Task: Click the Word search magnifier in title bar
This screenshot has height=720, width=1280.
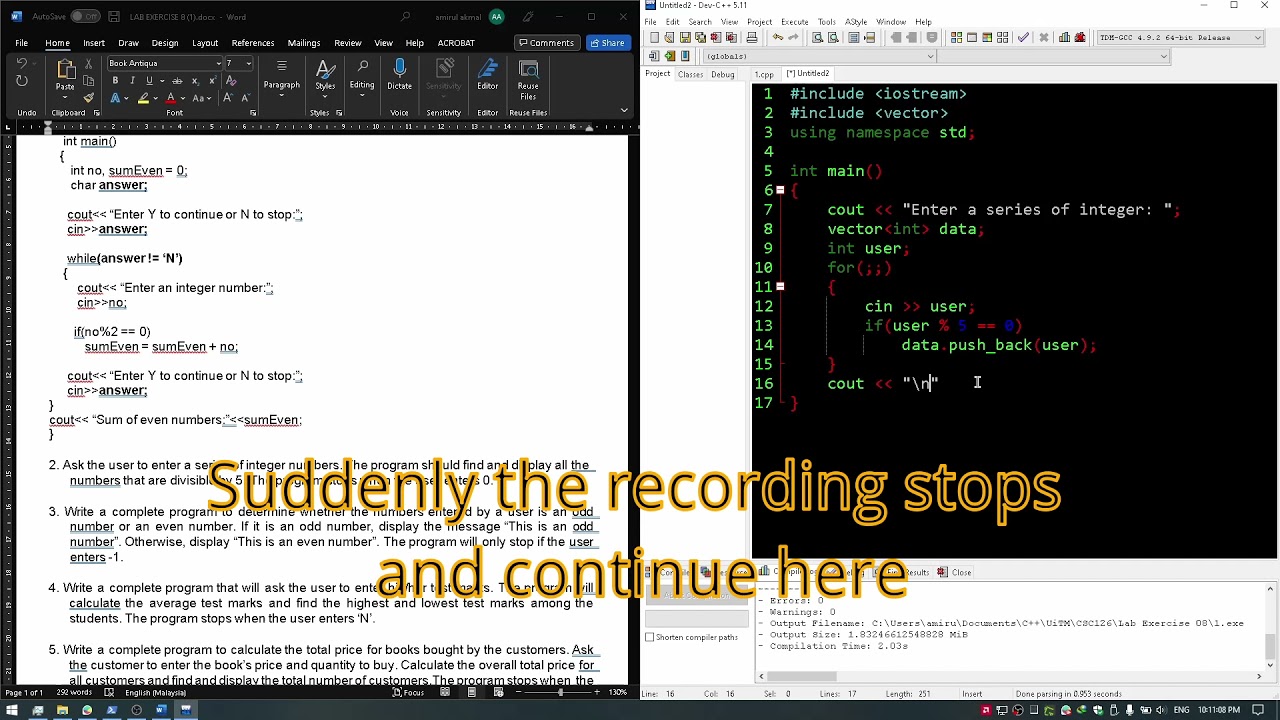Action: [x=404, y=17]
